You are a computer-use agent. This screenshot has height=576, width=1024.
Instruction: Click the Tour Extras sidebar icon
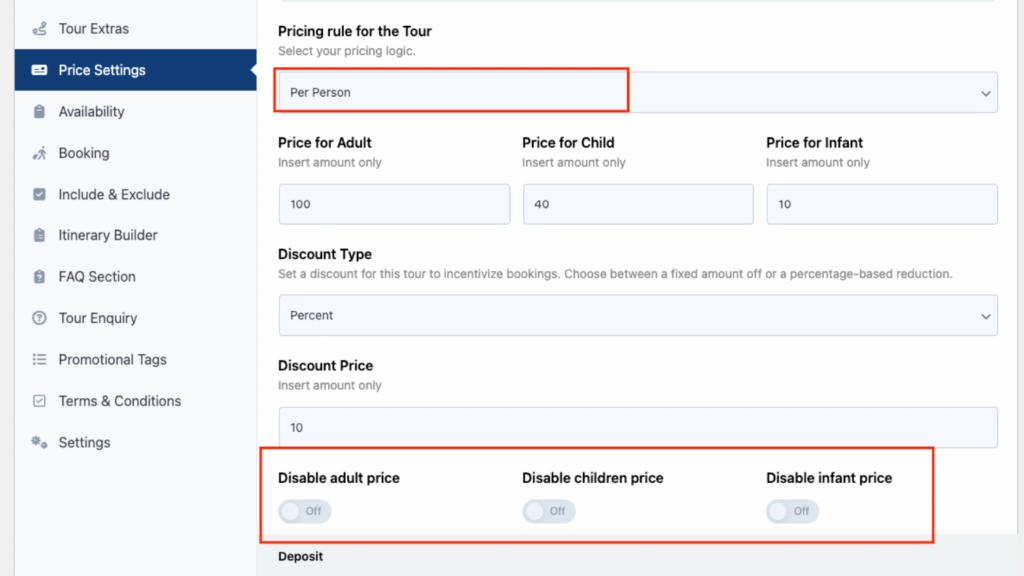(x=40, y=29)
